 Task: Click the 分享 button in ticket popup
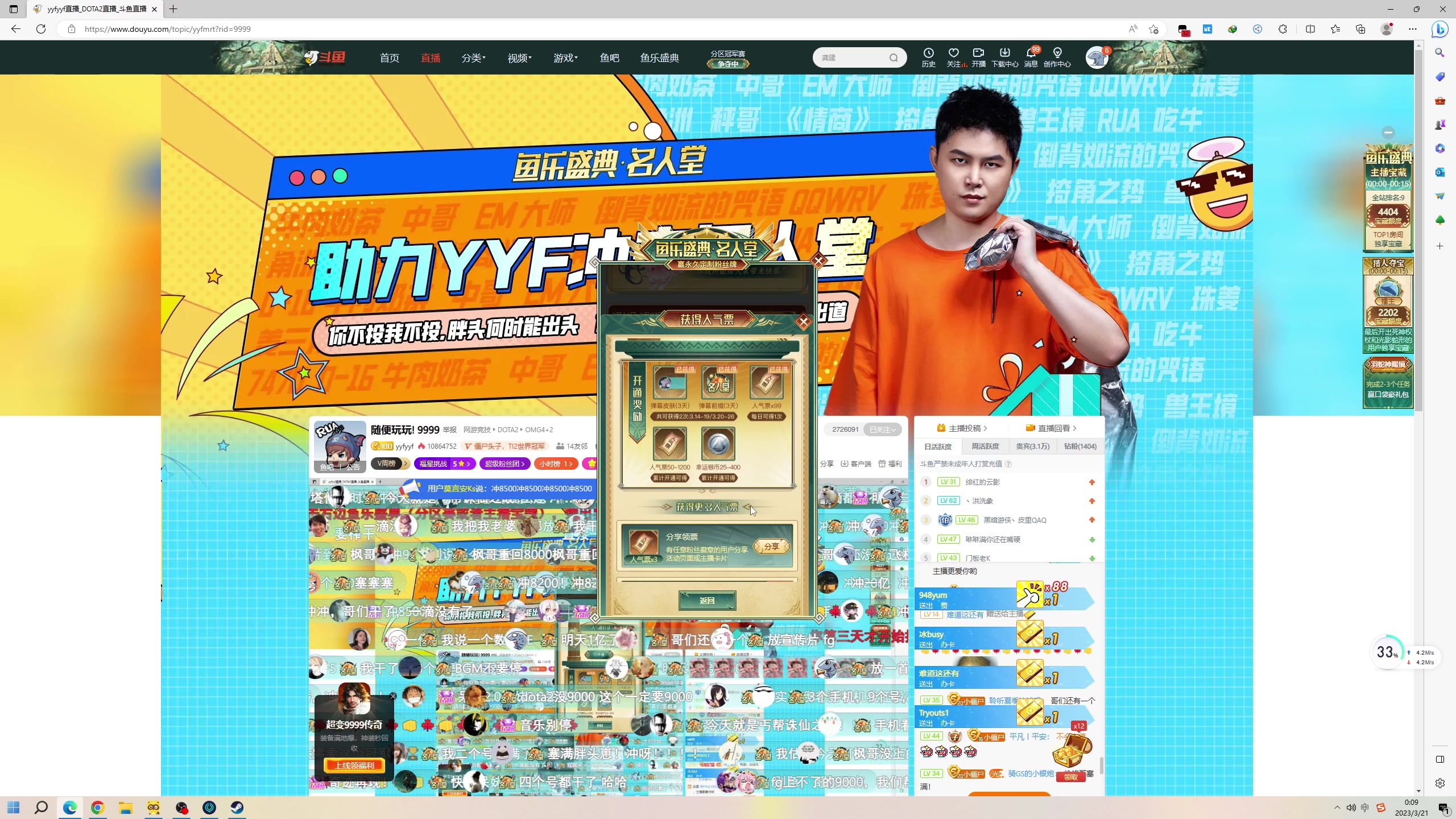[771, 547]
